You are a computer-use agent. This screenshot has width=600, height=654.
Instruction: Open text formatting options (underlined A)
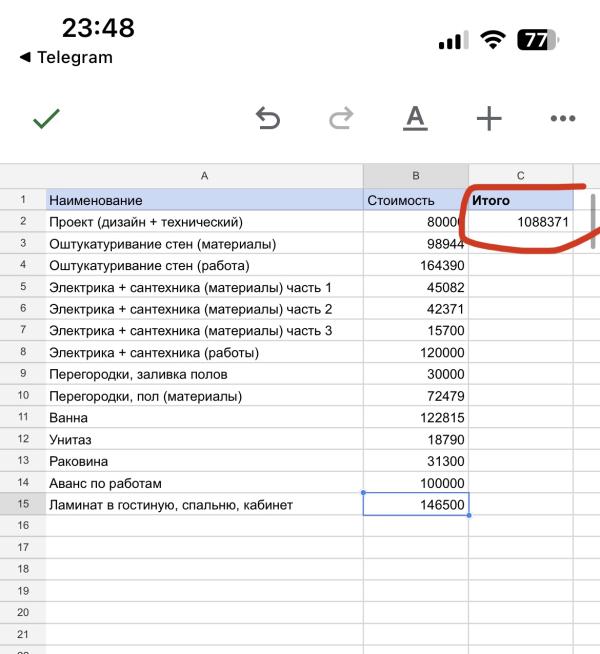[415, 119]
